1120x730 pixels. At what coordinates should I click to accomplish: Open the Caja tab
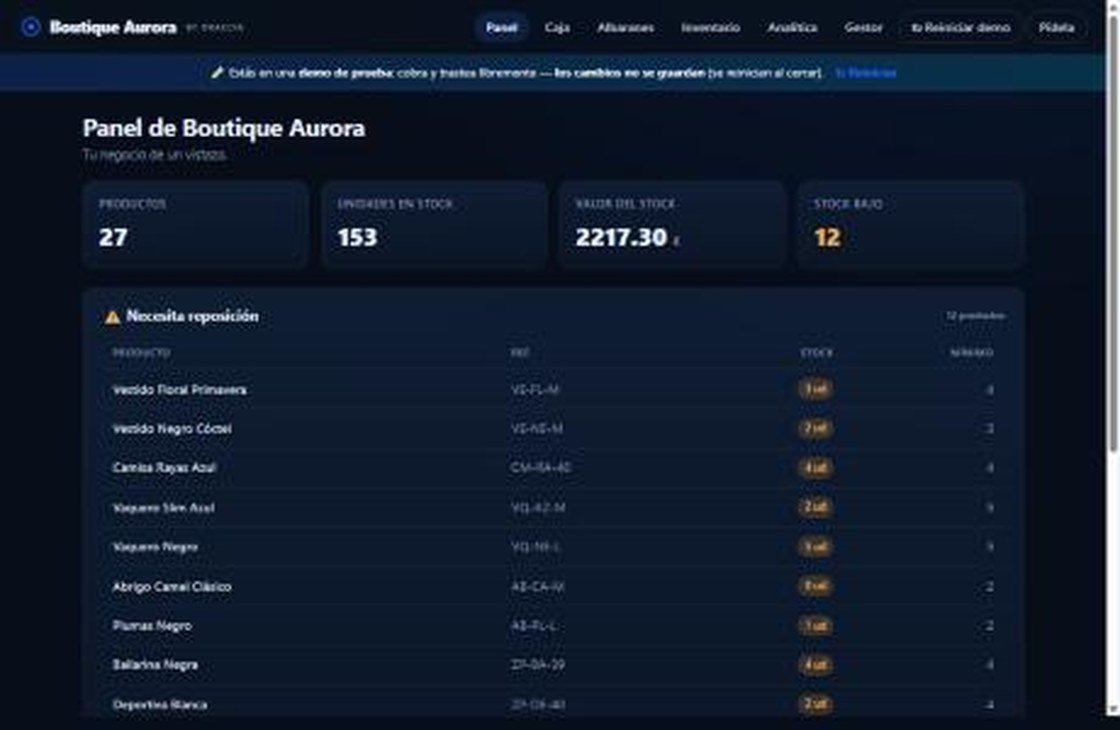tap(557, 28)
